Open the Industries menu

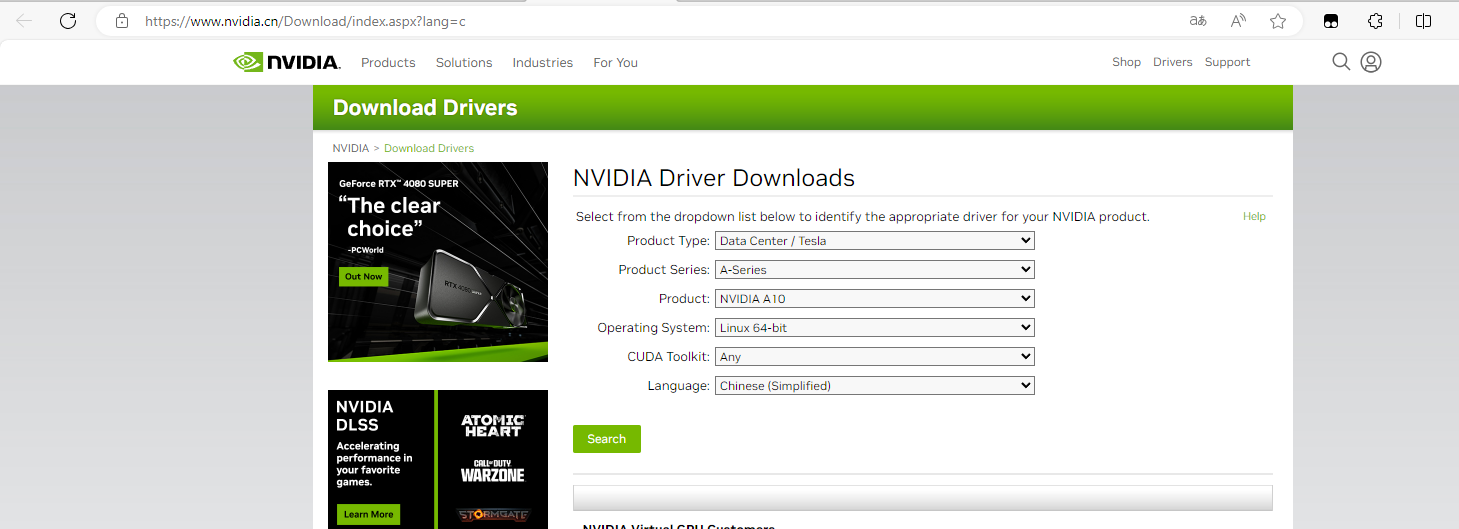tap(543, 62)
